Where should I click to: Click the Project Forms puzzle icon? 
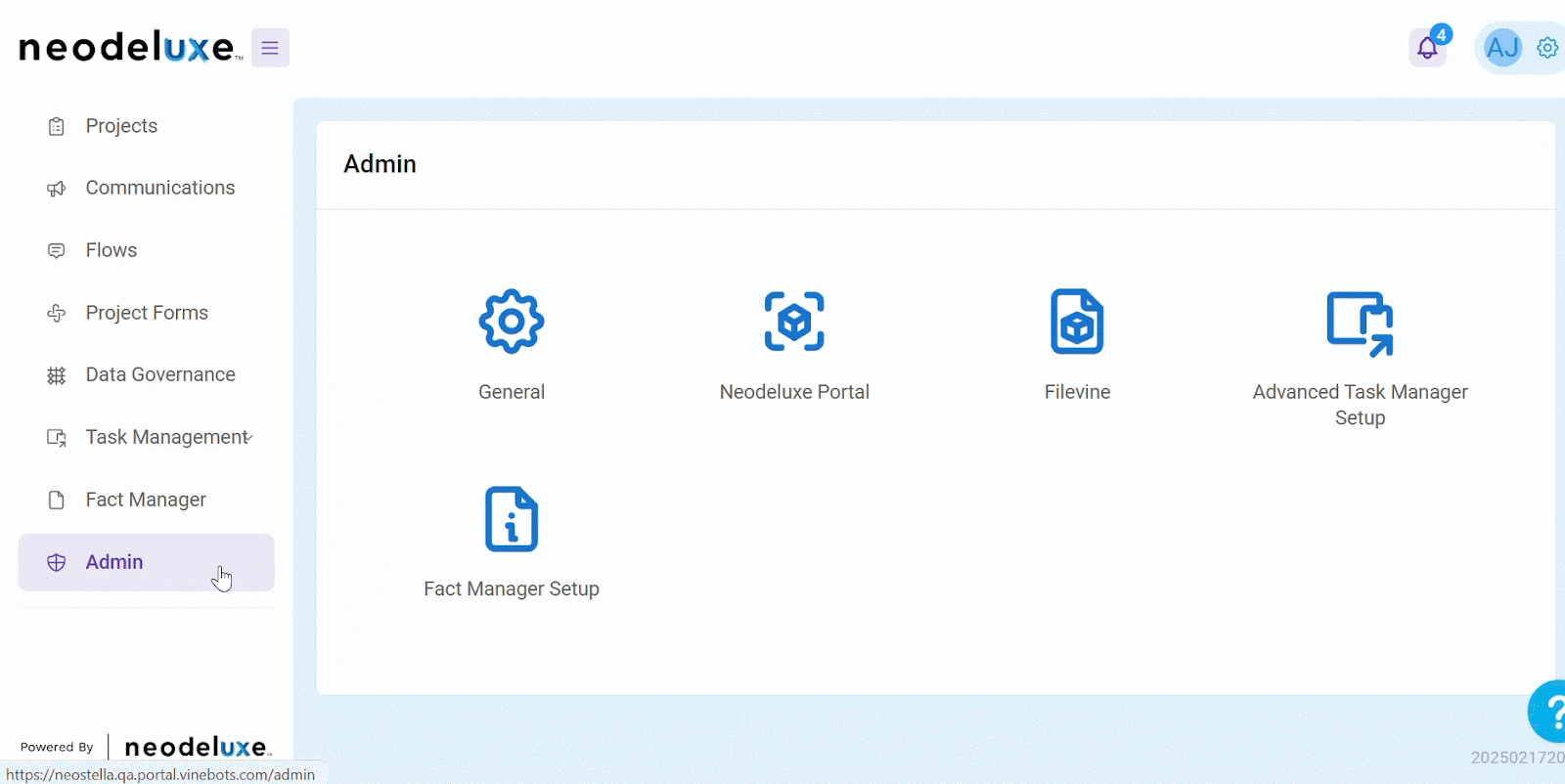pos(57,313)
